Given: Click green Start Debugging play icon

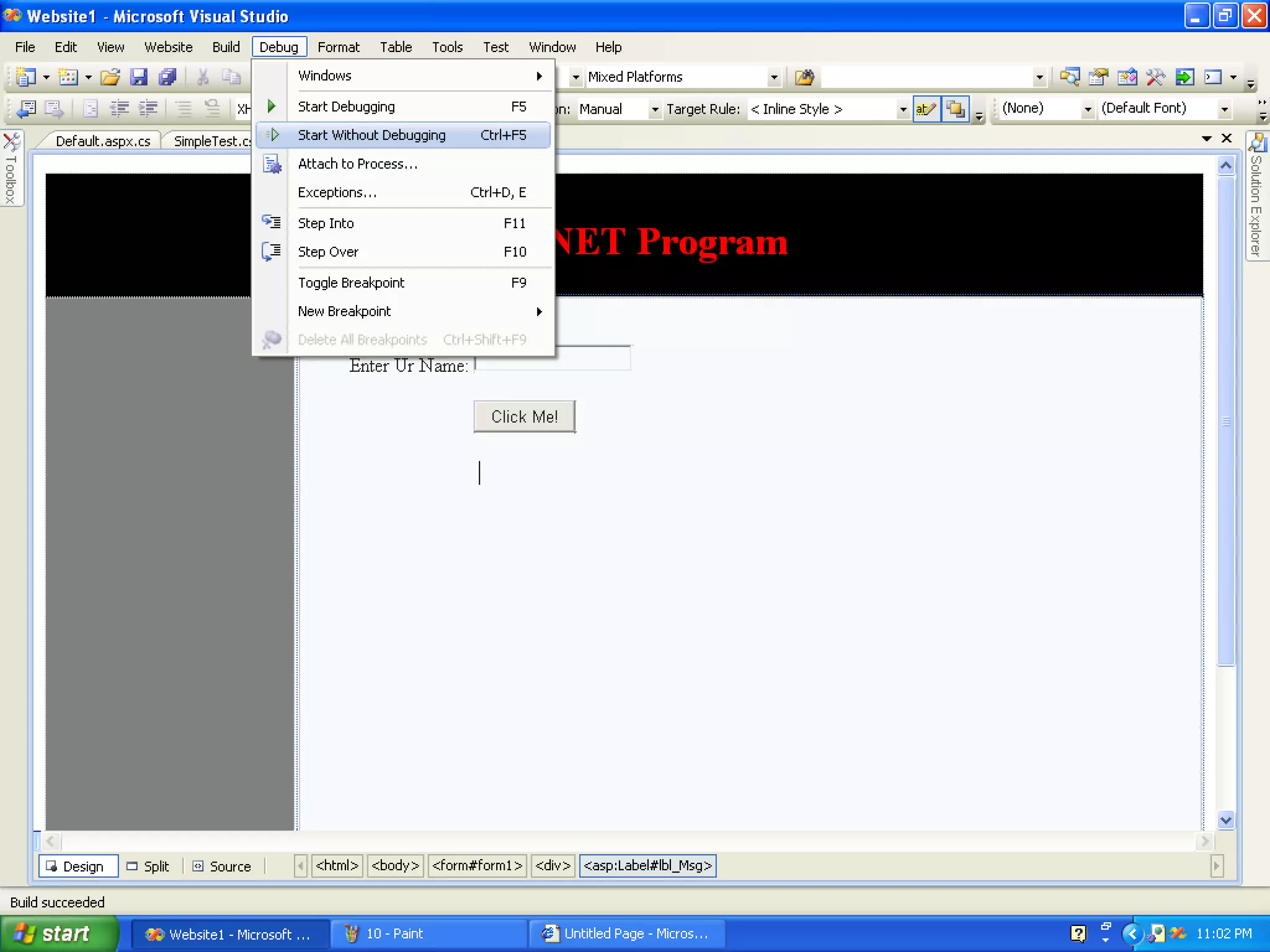Looking at the screenshot, I should (271, 106).
